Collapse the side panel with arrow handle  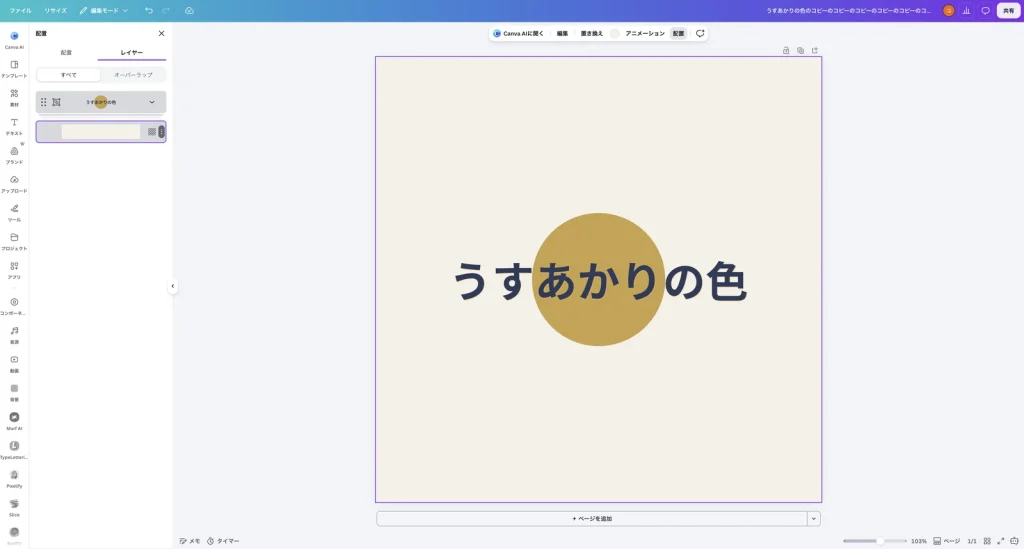coord(172,286)
